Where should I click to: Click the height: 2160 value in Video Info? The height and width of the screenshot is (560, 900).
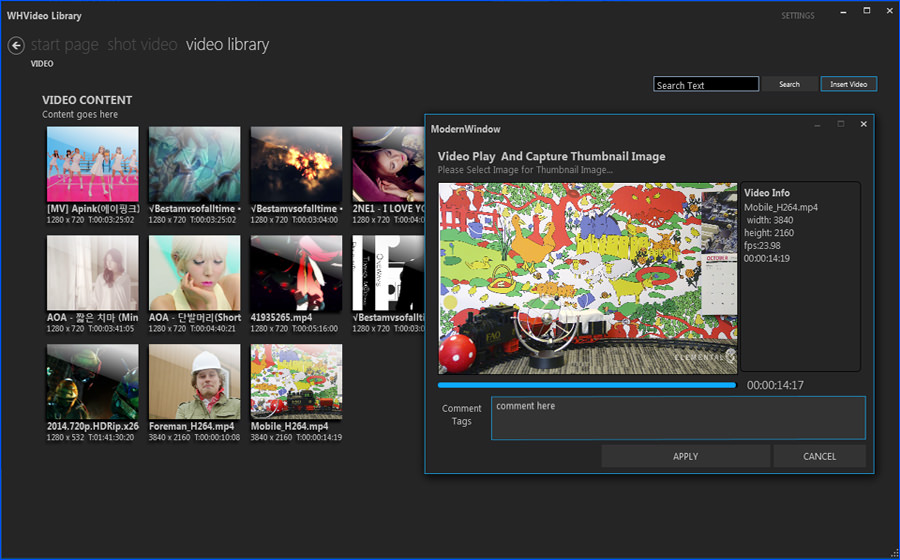(769, 233)
